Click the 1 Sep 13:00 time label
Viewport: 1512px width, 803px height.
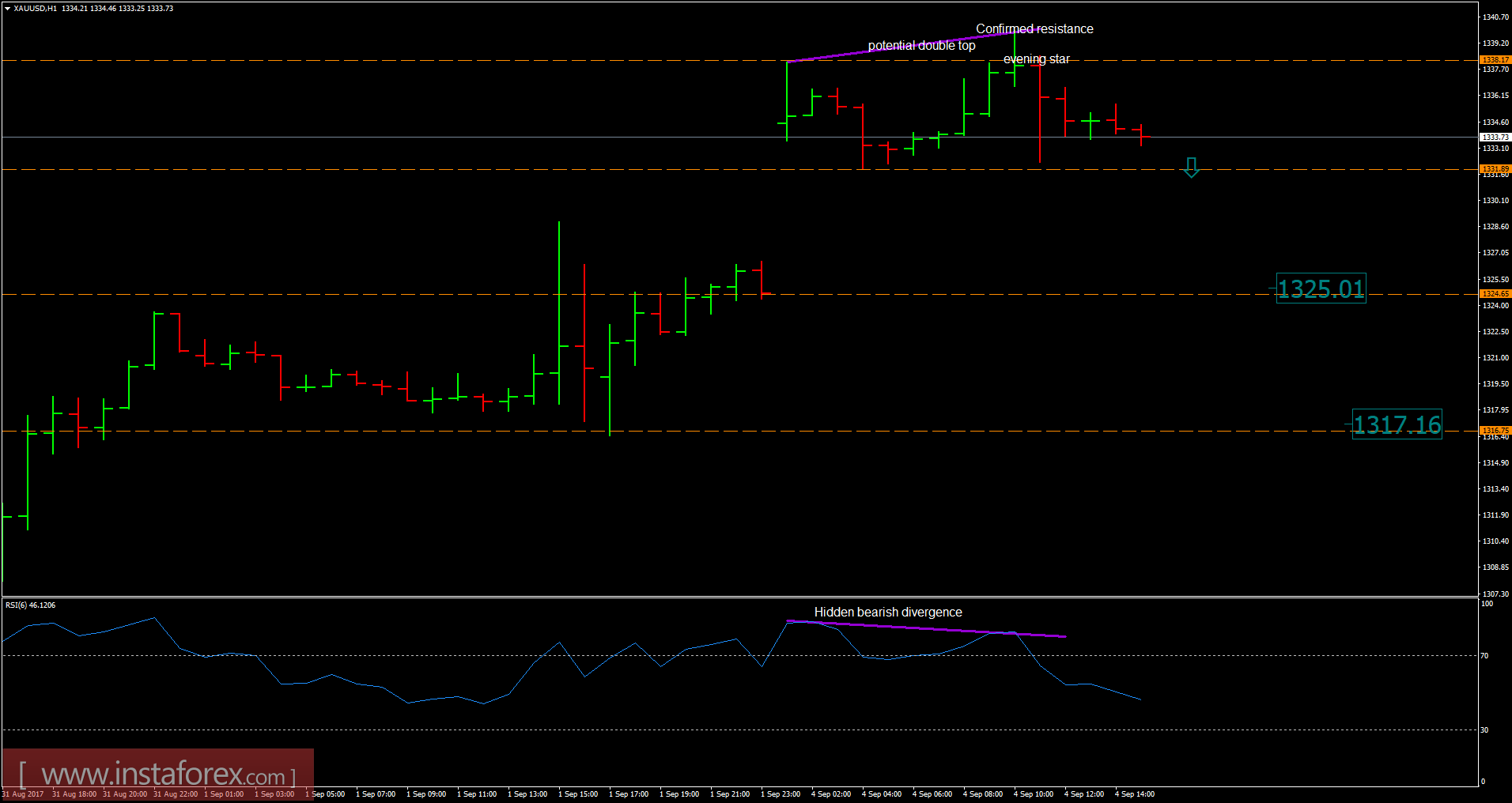coord(527,794)
